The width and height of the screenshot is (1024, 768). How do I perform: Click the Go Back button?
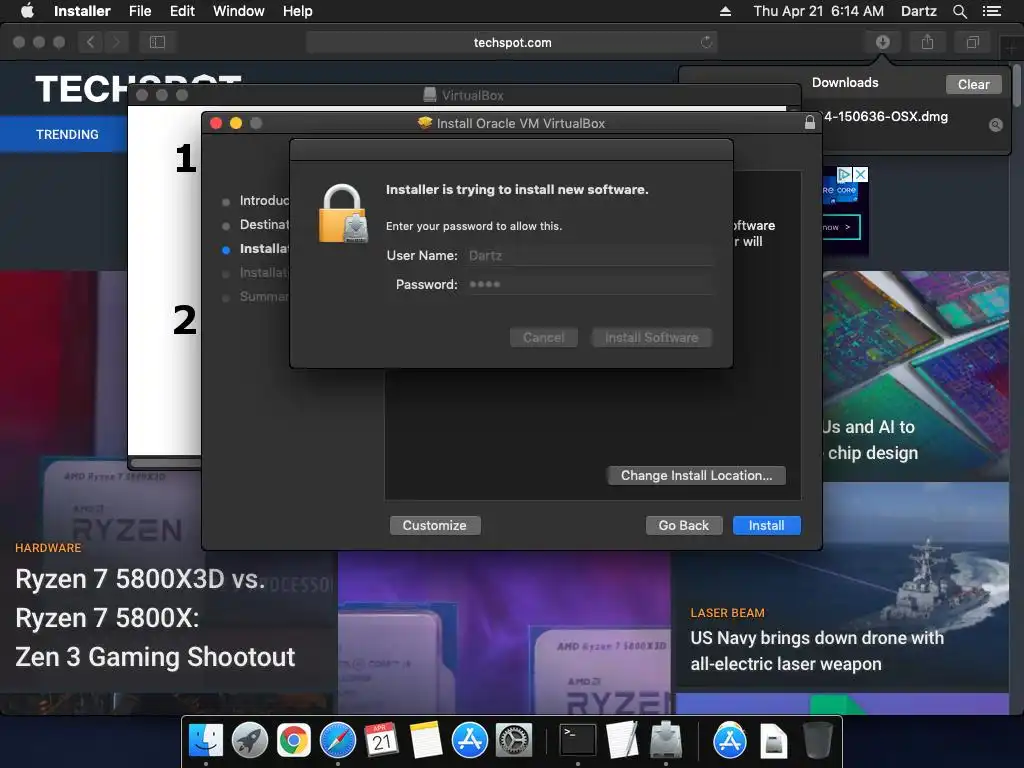tap(684, 526)
